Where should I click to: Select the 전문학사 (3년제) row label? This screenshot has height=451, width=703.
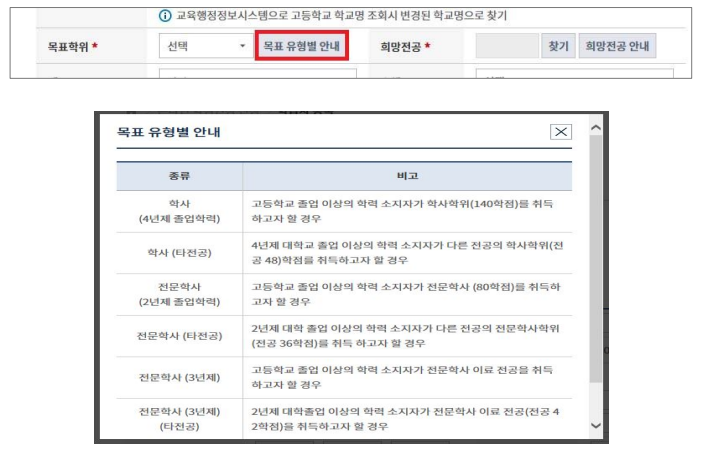click(x=179, y=377)
